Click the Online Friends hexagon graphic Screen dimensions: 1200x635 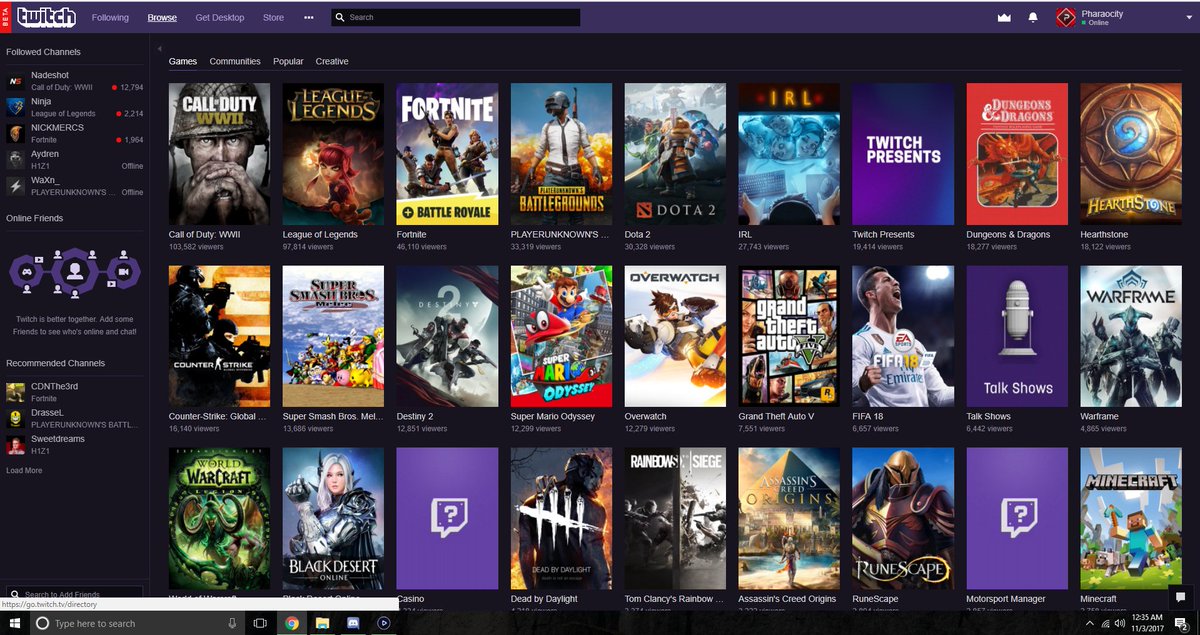coord(74,270)
